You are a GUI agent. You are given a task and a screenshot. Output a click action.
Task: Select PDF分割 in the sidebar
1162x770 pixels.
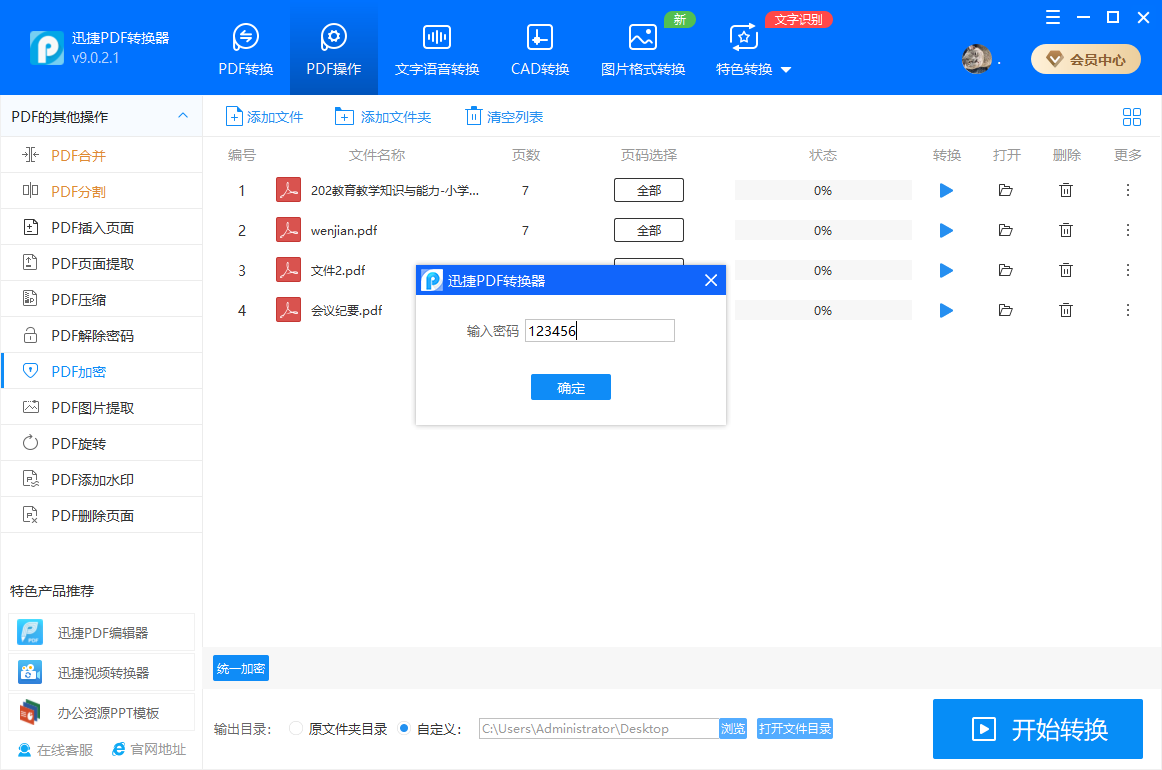point(102,191)
